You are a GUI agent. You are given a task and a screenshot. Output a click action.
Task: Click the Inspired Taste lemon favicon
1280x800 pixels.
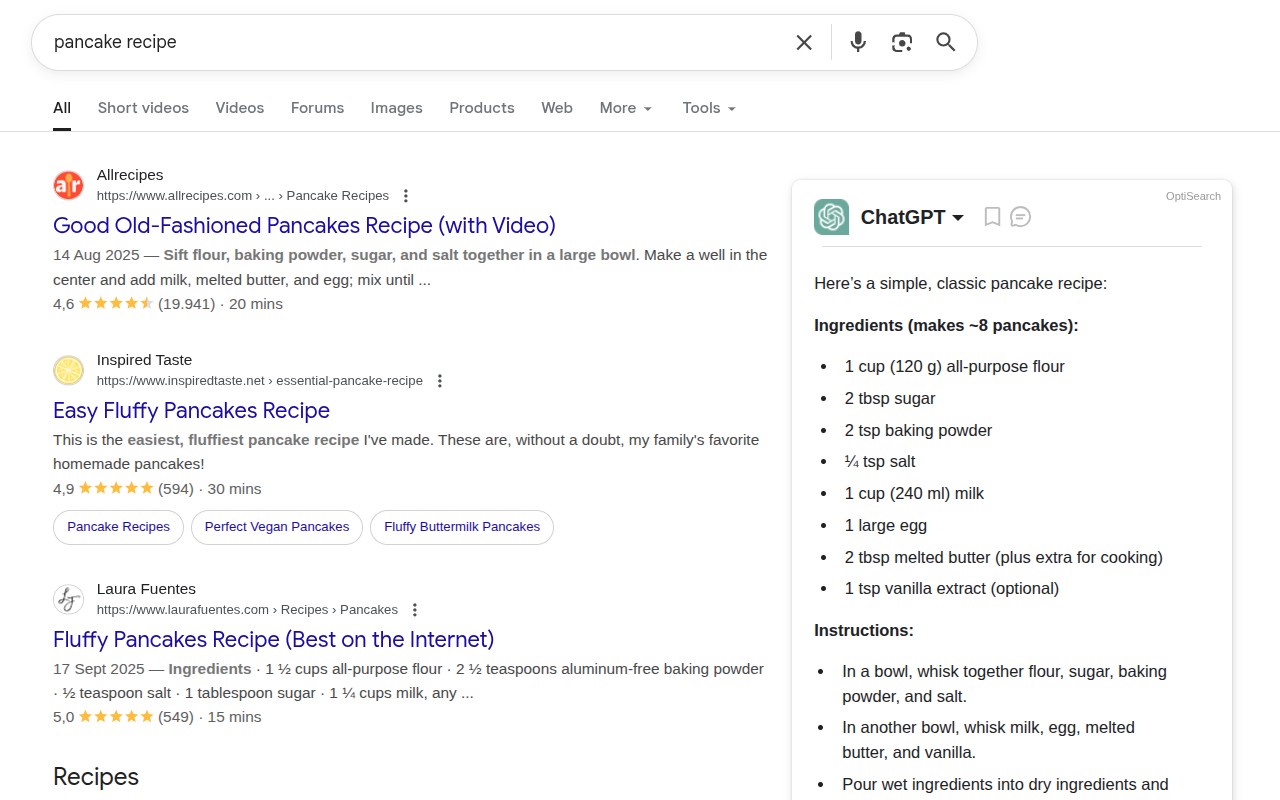tap(68, 369)
